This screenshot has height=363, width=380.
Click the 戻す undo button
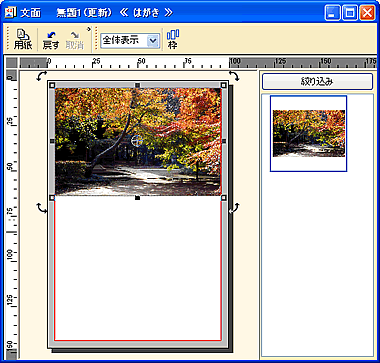tap(50, 40)
